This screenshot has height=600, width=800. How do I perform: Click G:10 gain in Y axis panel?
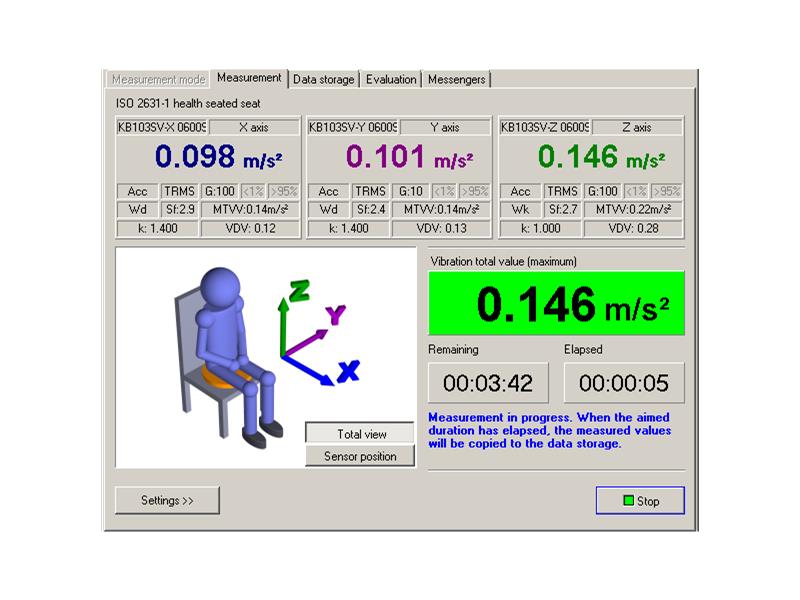(411, 191)
